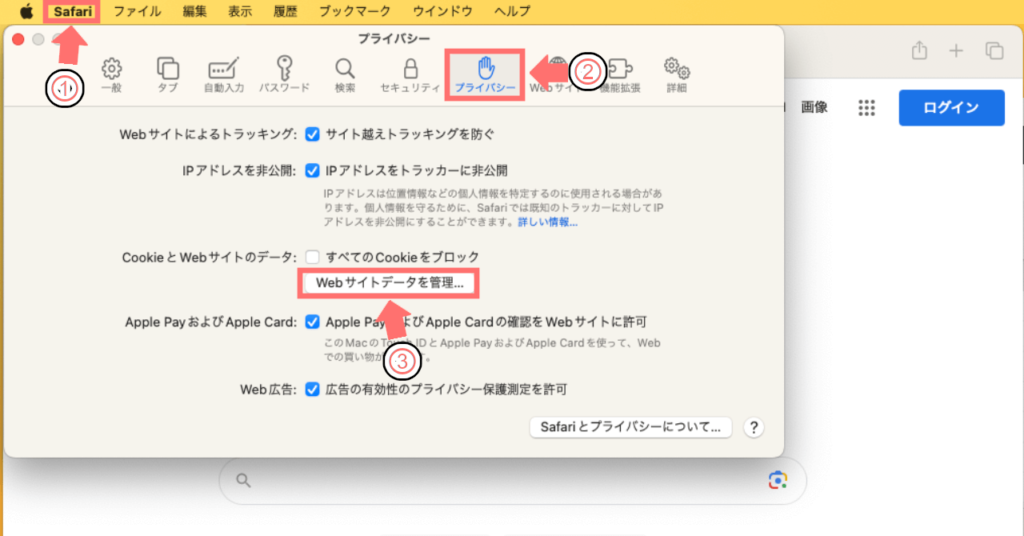Open the ウインドウ menu
The width and height of the screenshot is (1024, 536).
442,11
